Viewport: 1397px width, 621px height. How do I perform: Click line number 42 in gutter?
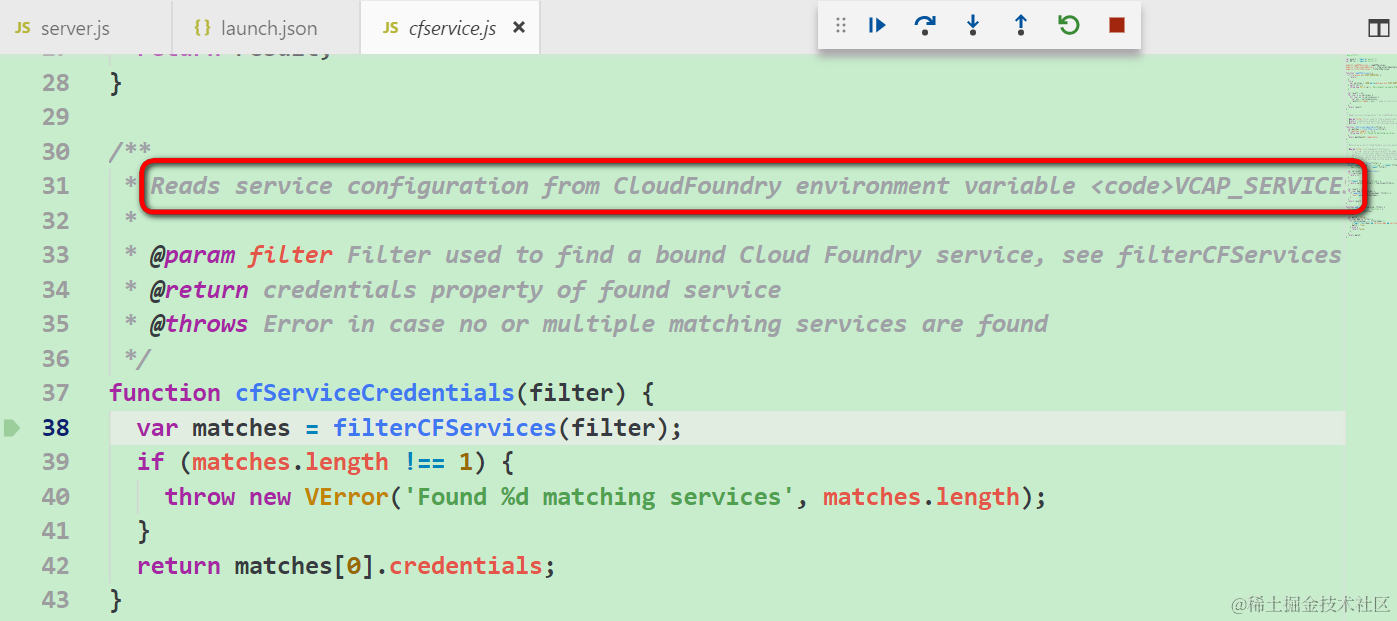click(56, 566)
